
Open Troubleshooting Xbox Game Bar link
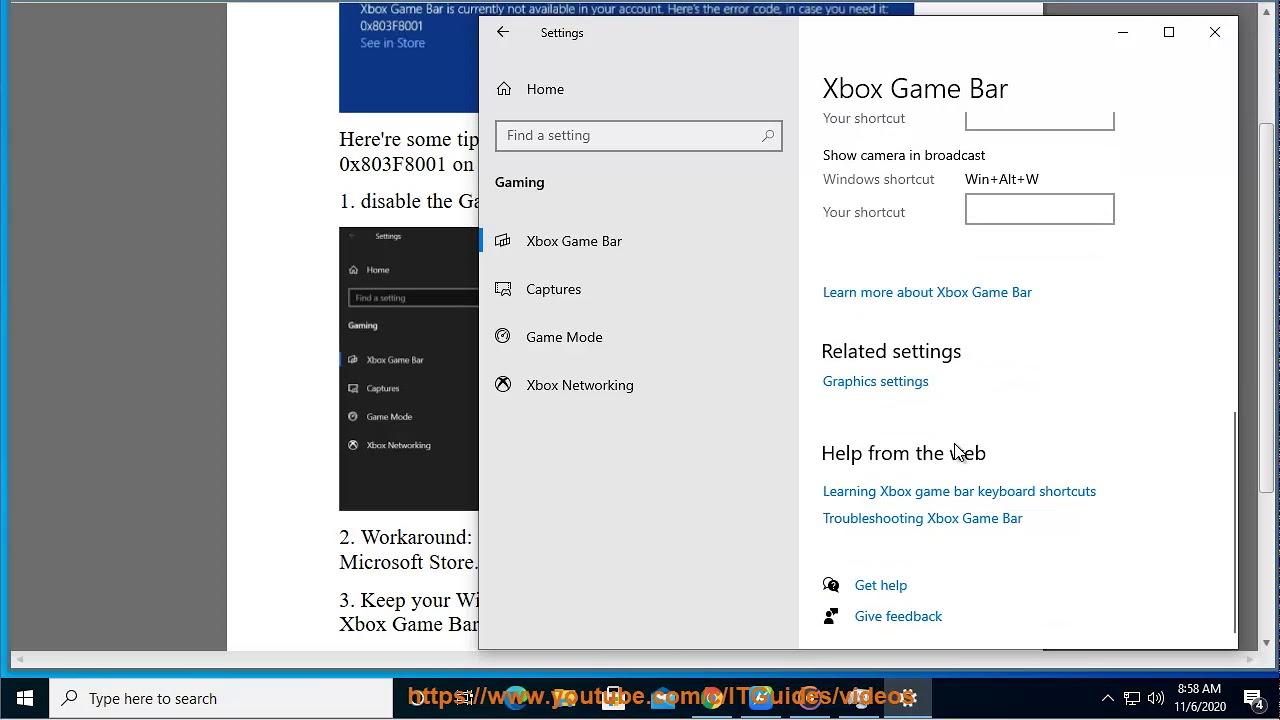922,518
